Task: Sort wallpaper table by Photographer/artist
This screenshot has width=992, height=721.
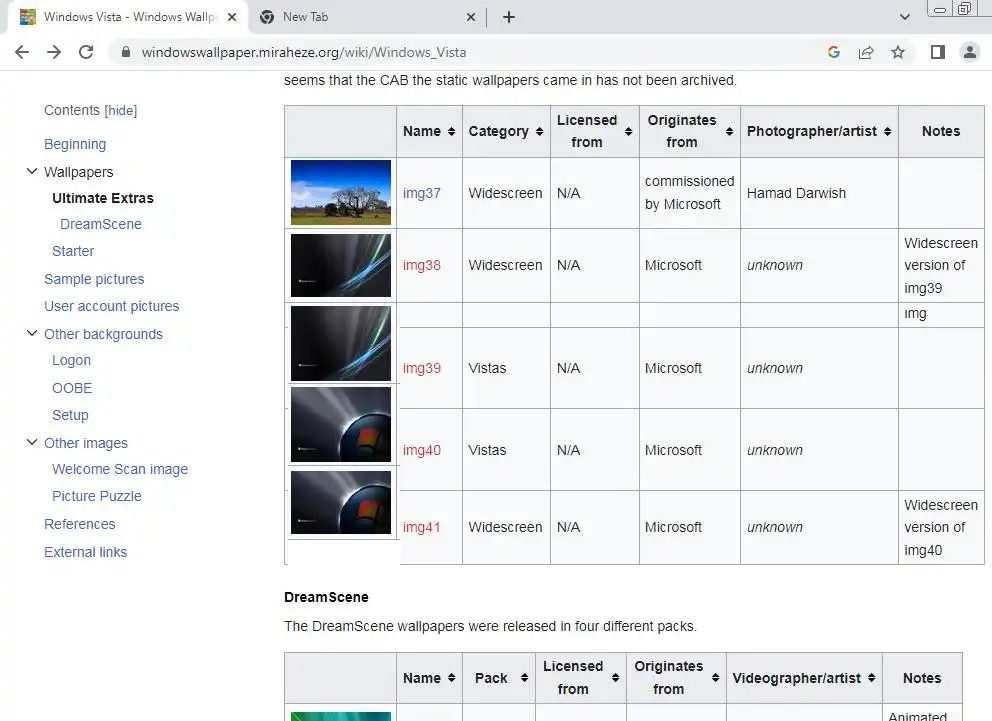Action: [x=819, y=132]
